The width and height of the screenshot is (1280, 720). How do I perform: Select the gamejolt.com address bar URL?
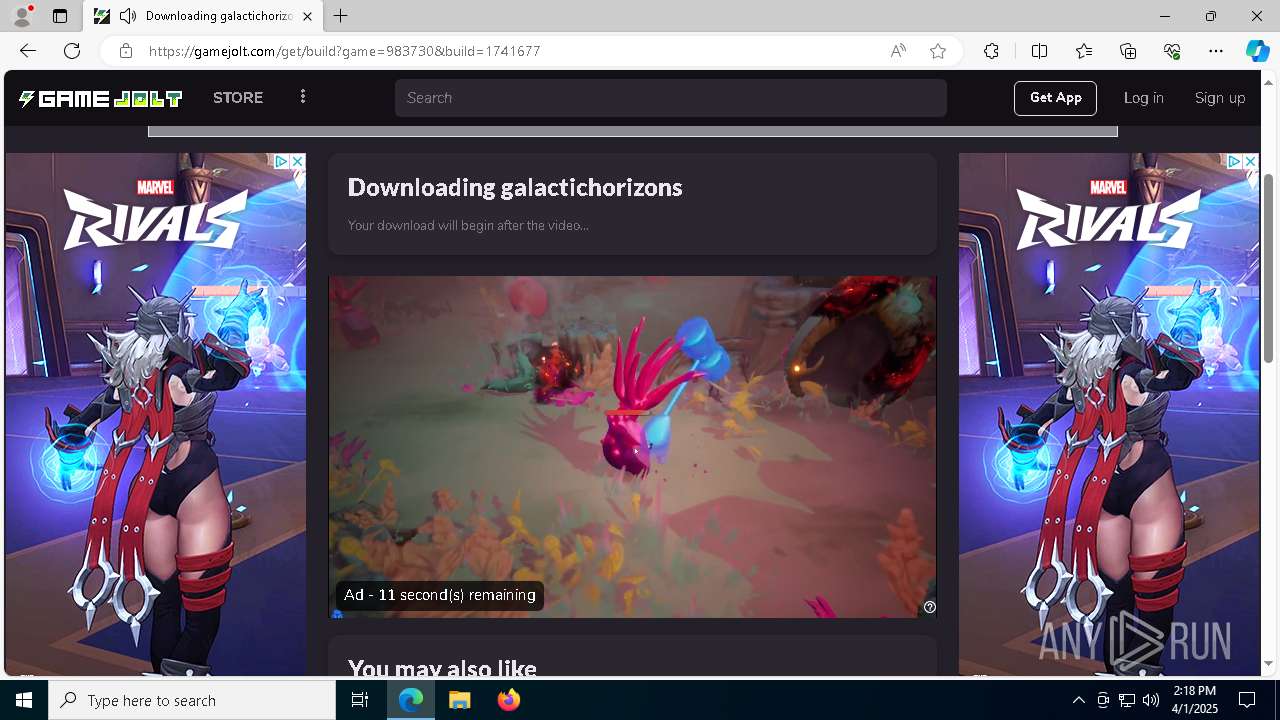pos(345,51)
